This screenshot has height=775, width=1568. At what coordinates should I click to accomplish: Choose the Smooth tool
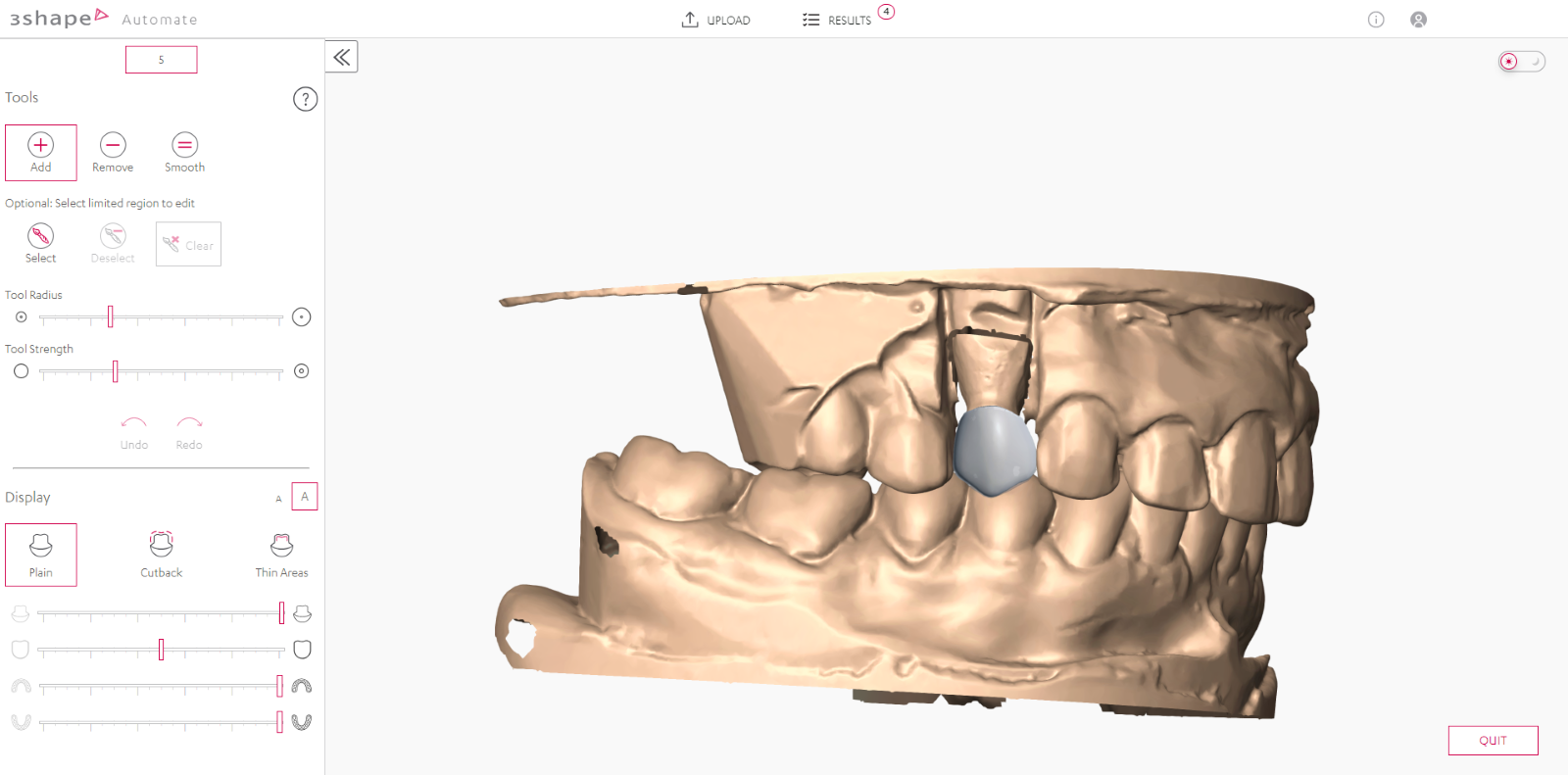184,152
